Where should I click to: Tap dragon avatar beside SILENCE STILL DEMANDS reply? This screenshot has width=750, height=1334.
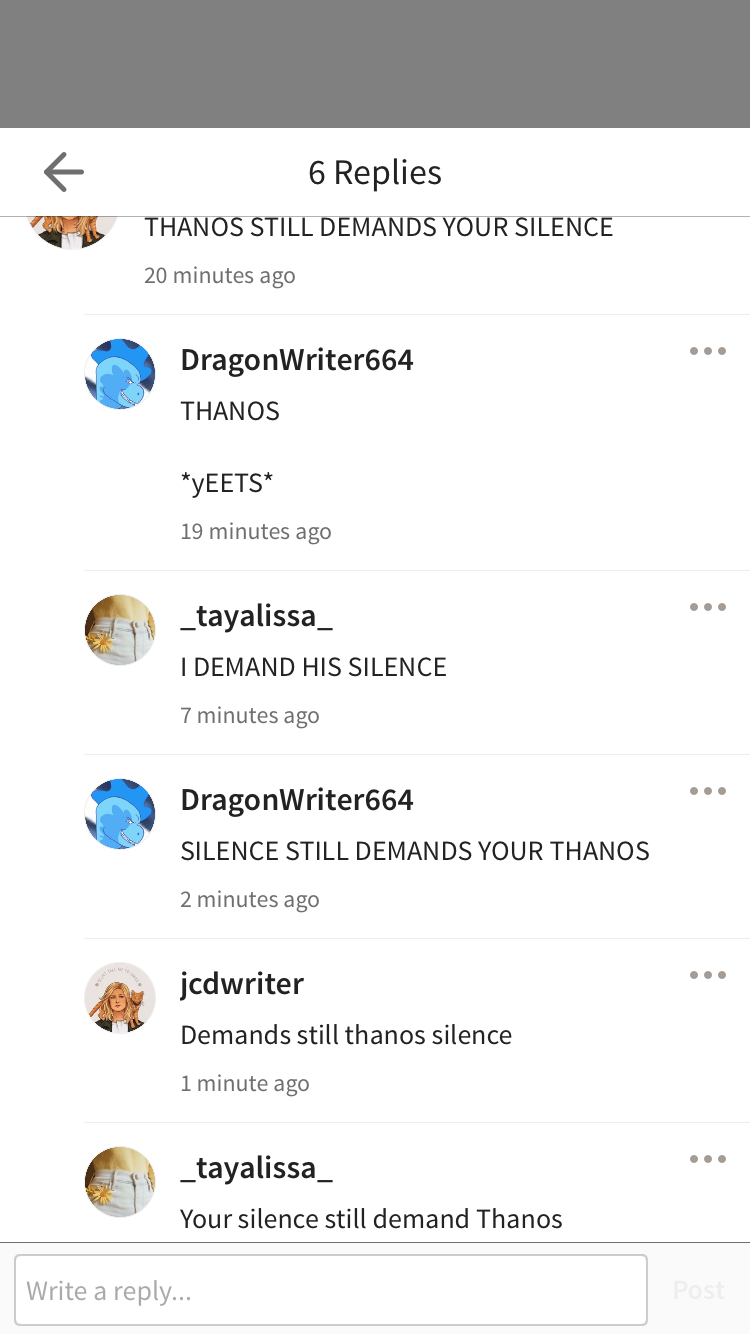120,814
